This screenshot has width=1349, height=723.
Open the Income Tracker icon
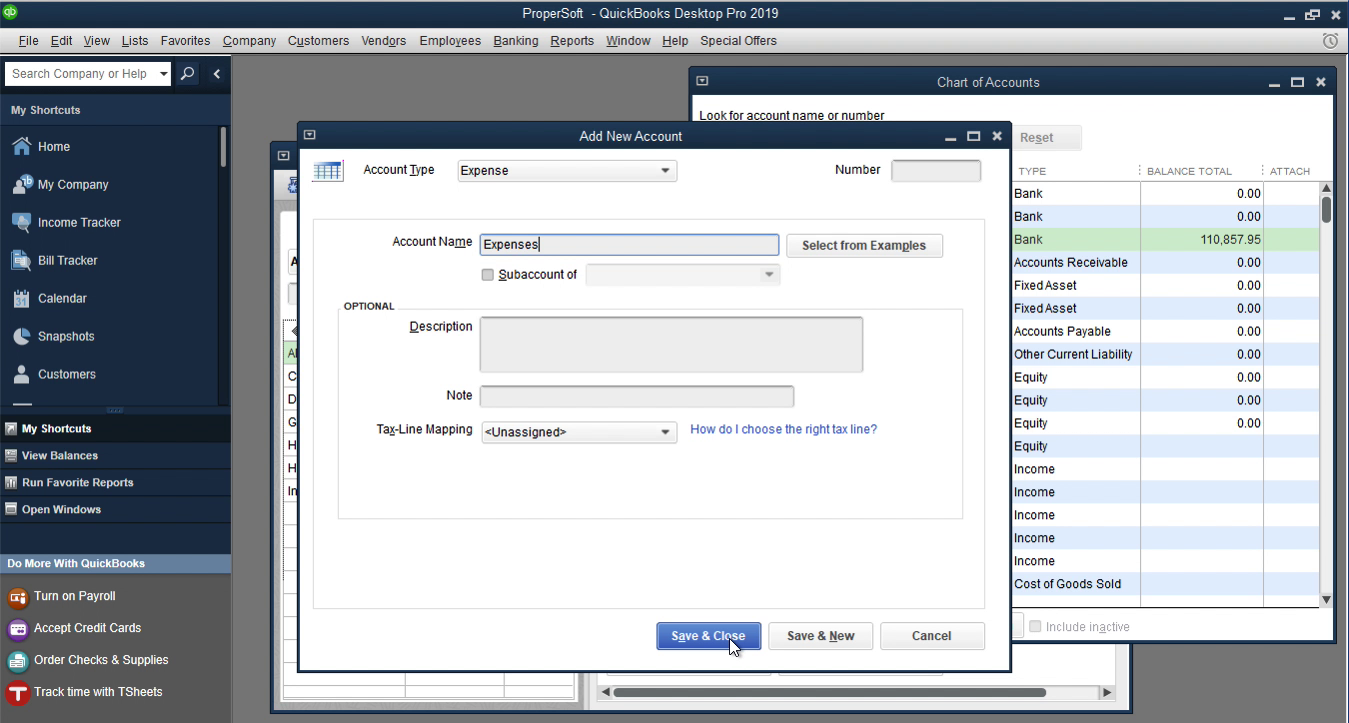(x=21, y=222)
